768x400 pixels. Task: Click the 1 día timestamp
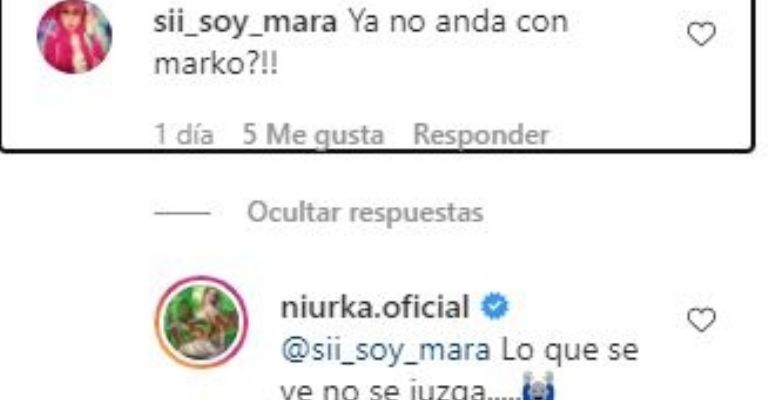[x=184, y=134]
